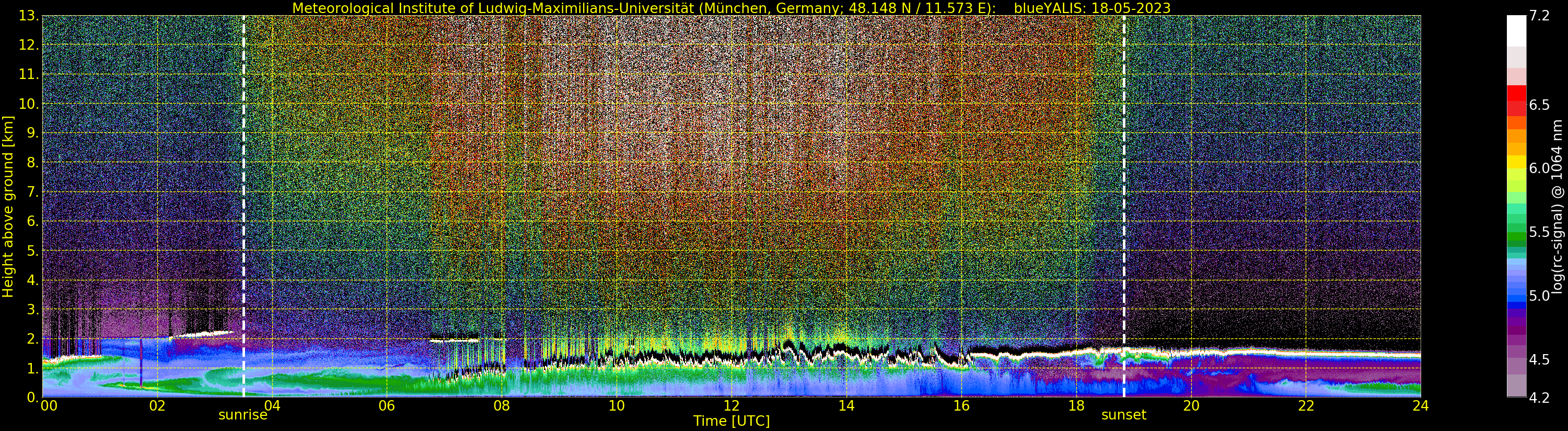
Task: Click the colorbar value '4.5'
Action: click(x=1539, y=360)
